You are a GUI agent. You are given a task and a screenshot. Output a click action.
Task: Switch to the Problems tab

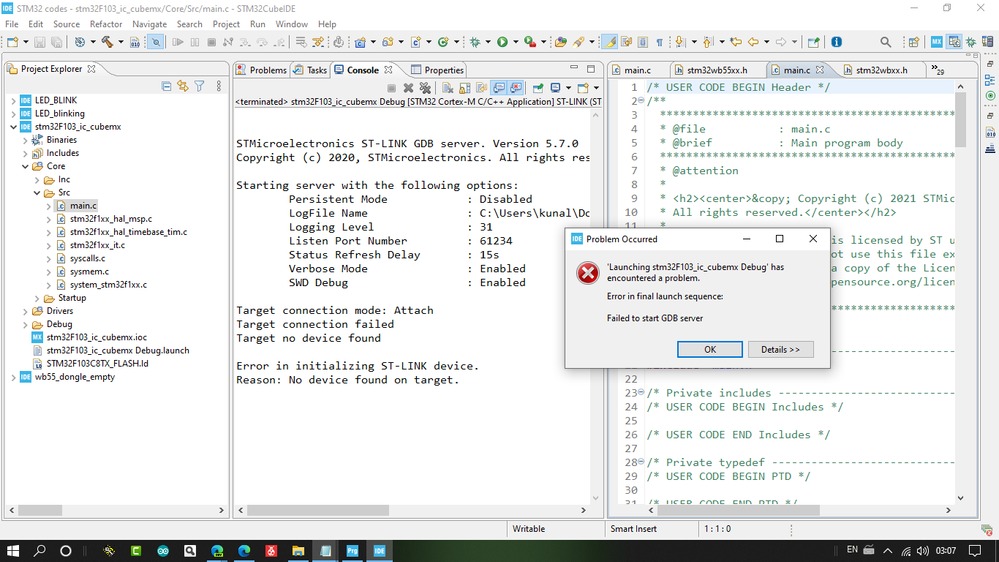click(x=262, y=70)
